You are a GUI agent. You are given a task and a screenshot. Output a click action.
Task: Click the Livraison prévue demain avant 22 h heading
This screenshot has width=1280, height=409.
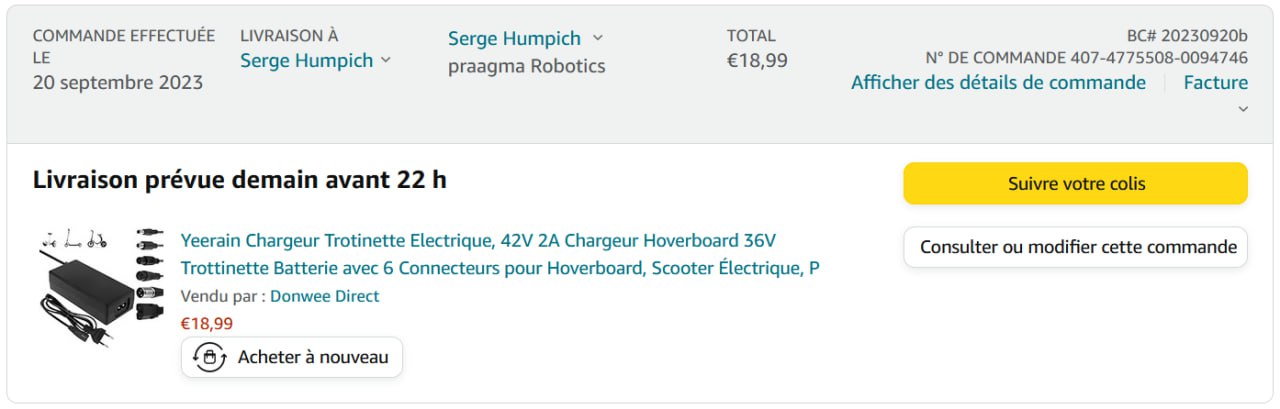[x=240, y=180]
